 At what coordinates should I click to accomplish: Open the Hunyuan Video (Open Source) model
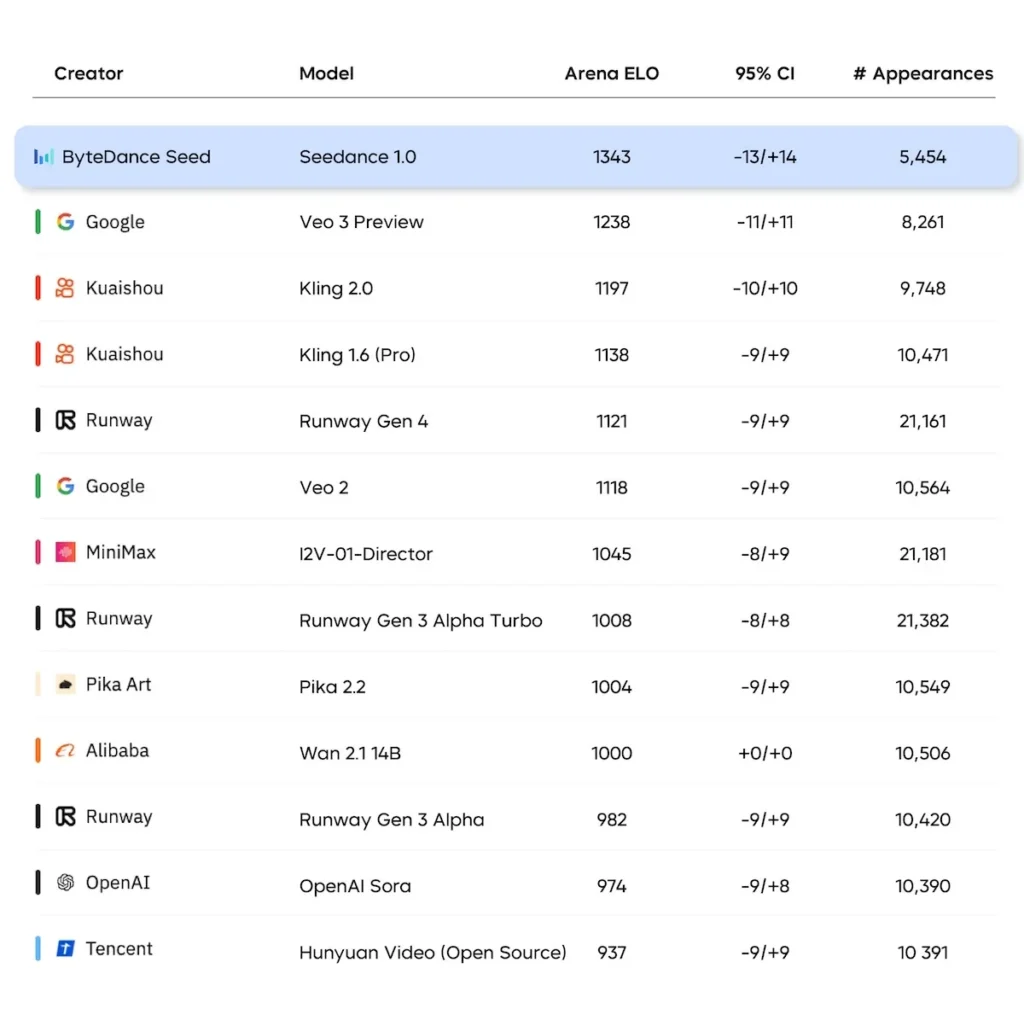pyautogui.click(x=432, y=952)
